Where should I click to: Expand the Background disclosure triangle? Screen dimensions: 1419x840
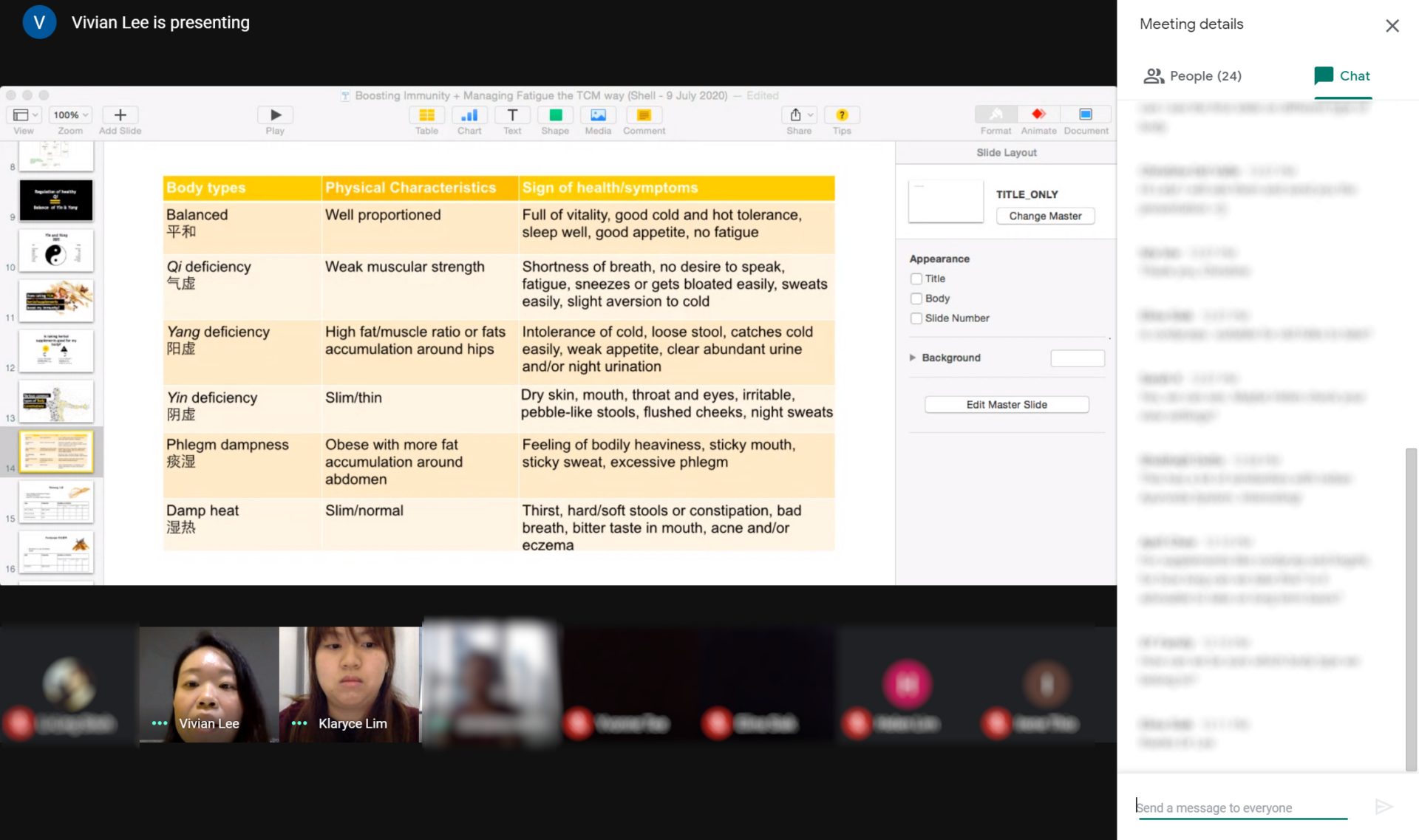(x=913, y=358)
